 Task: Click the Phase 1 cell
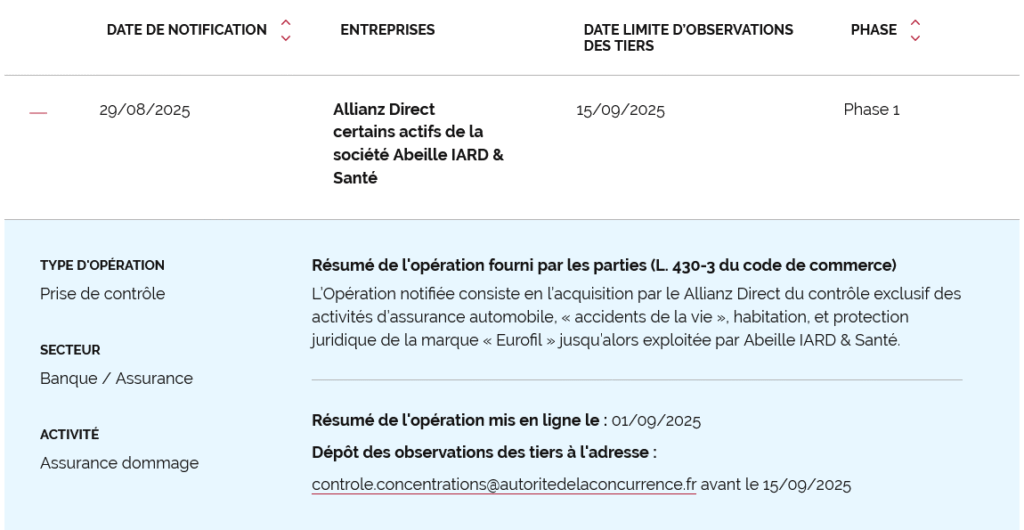pyautogui.click(x=871, y=110)
